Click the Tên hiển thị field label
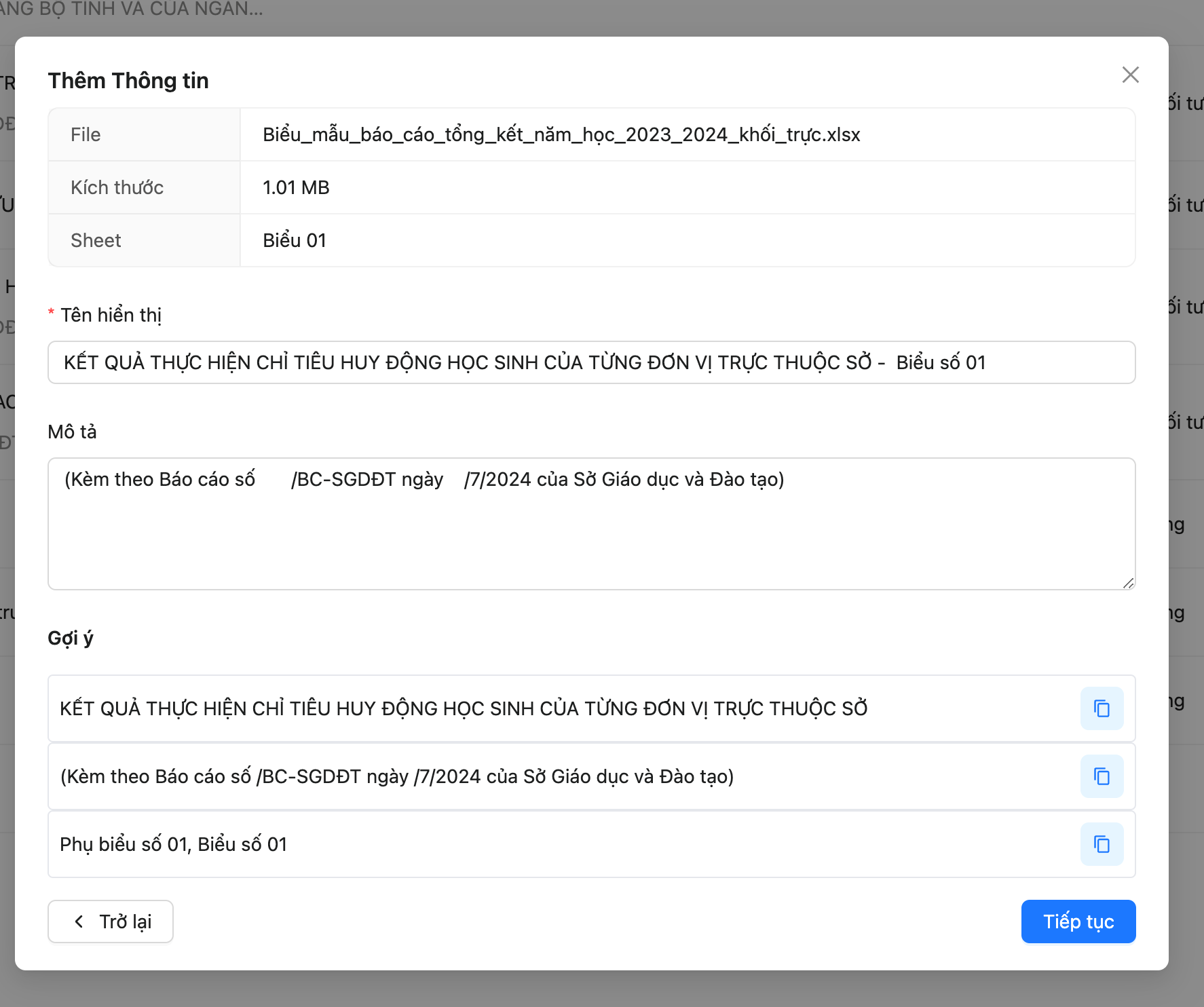1204x1007 pixels. click(x=111, y=315)
